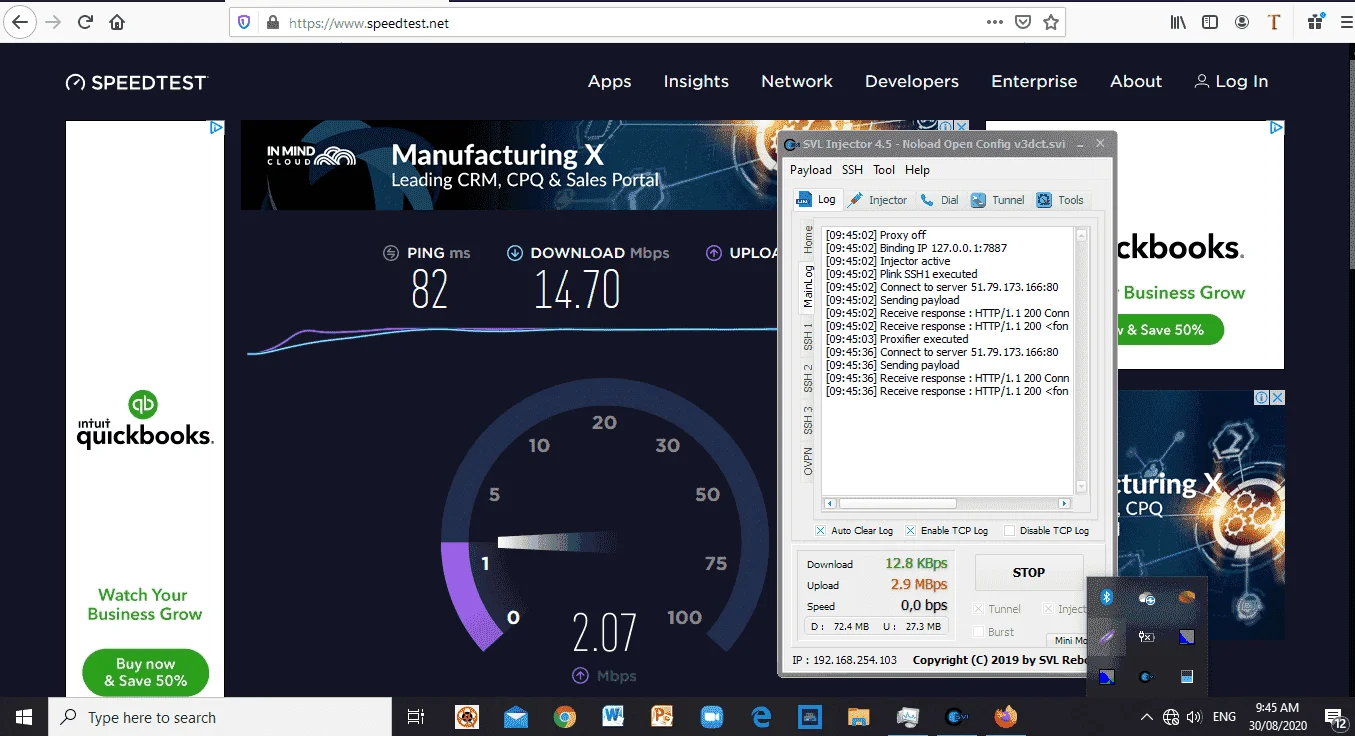Open Insights link on Speedtest

tap(696, 82)
